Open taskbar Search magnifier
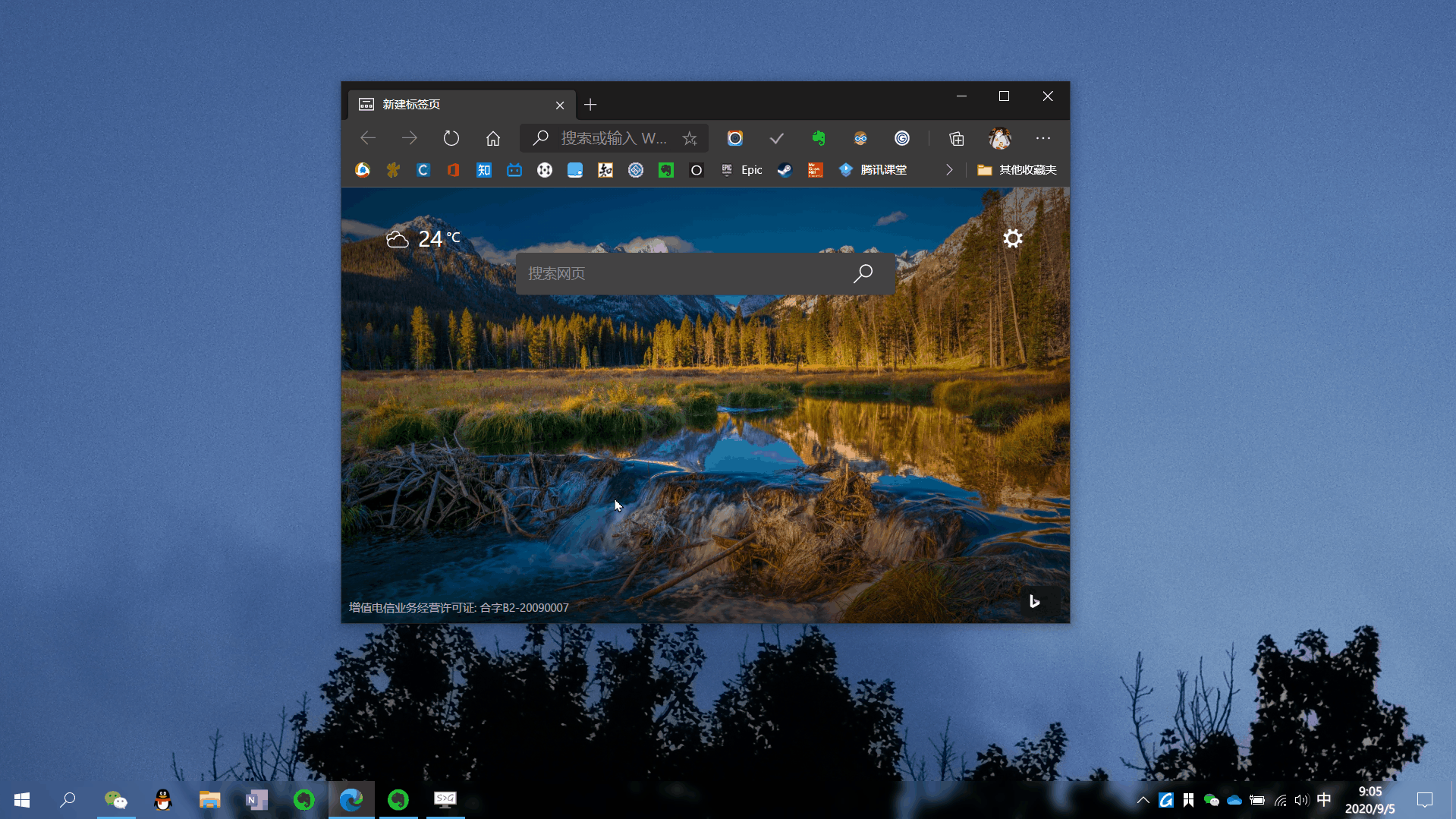 pos(68,800)
